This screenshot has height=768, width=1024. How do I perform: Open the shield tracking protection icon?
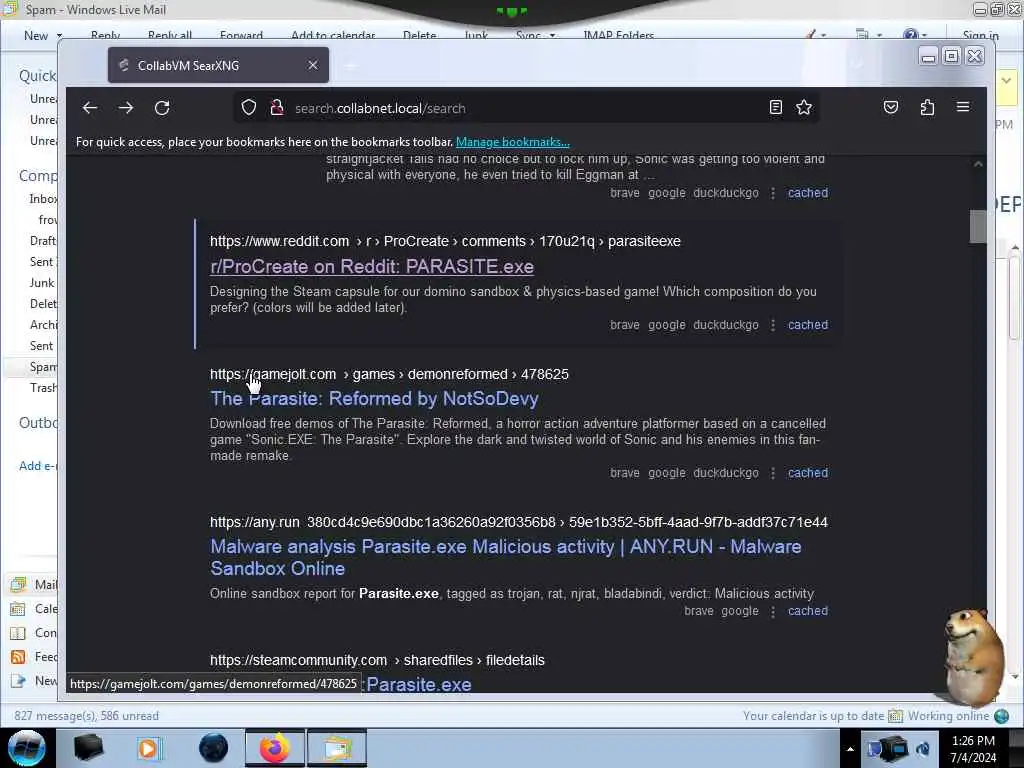tap(249, 108)
